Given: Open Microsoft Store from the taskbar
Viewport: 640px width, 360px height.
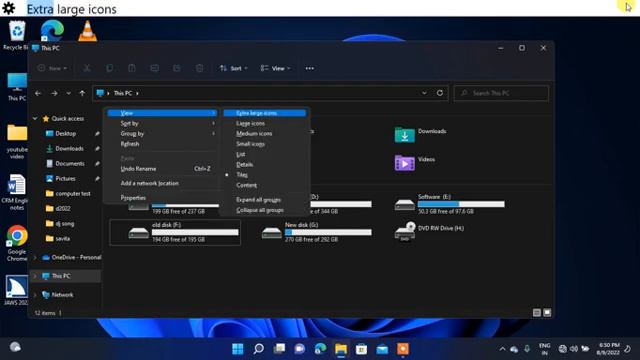Looking at the screenshot, I should pos(362,349).
